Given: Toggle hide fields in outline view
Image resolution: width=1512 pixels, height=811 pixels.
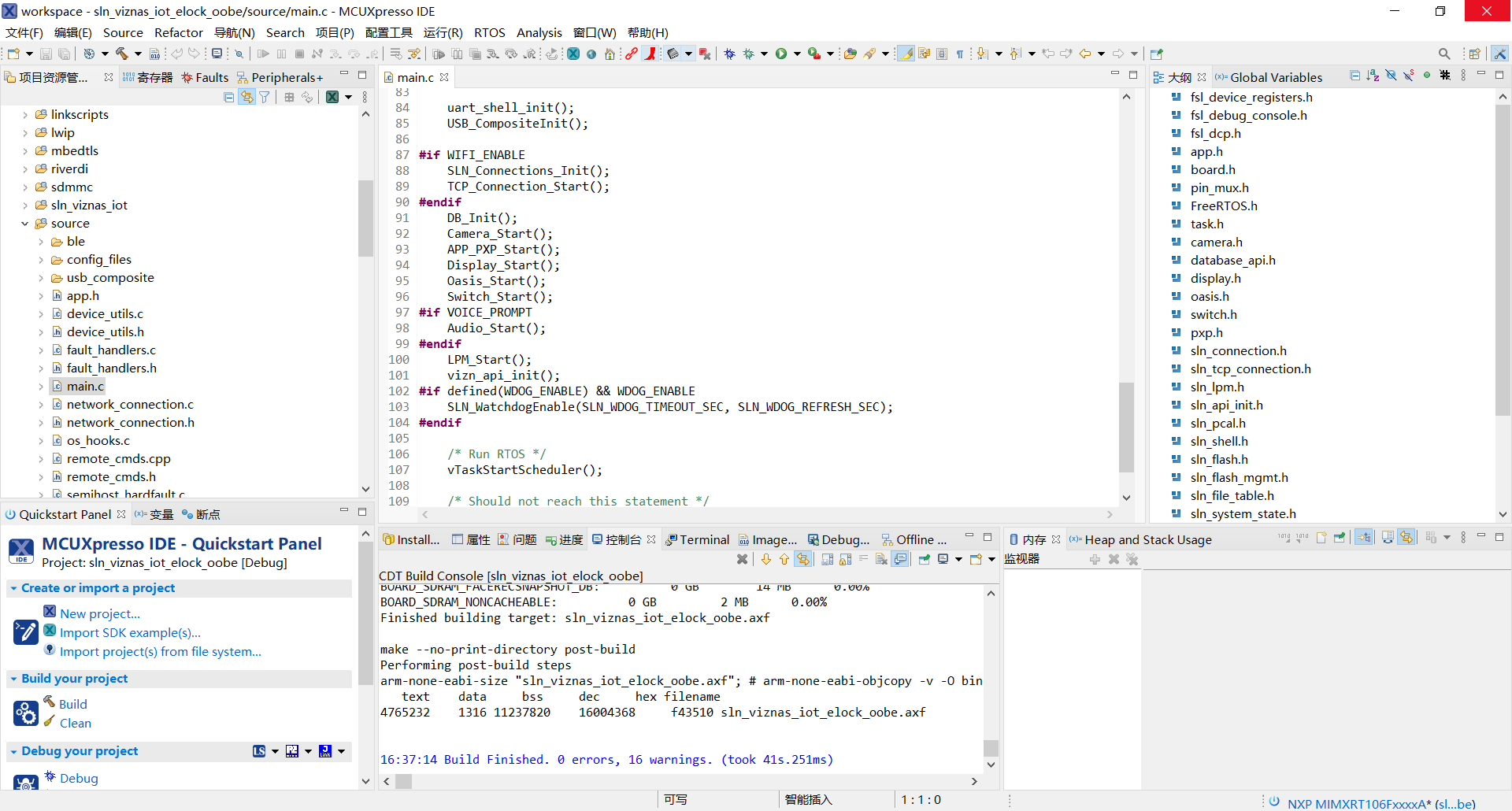Looking at the screenshot, I should [1391, 76].
